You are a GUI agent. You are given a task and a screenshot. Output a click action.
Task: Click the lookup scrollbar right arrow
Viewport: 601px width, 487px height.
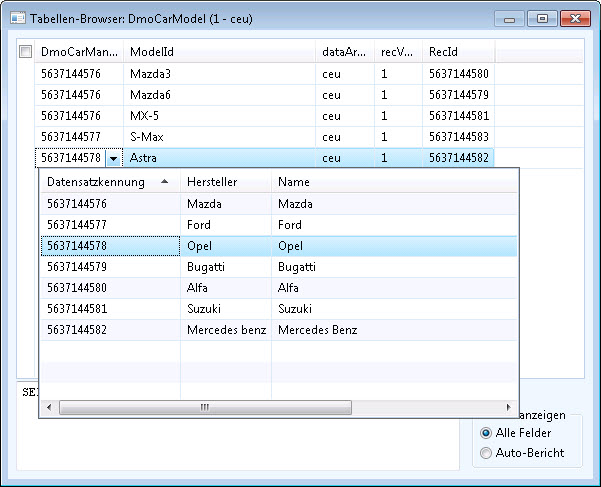pos(509,407)
